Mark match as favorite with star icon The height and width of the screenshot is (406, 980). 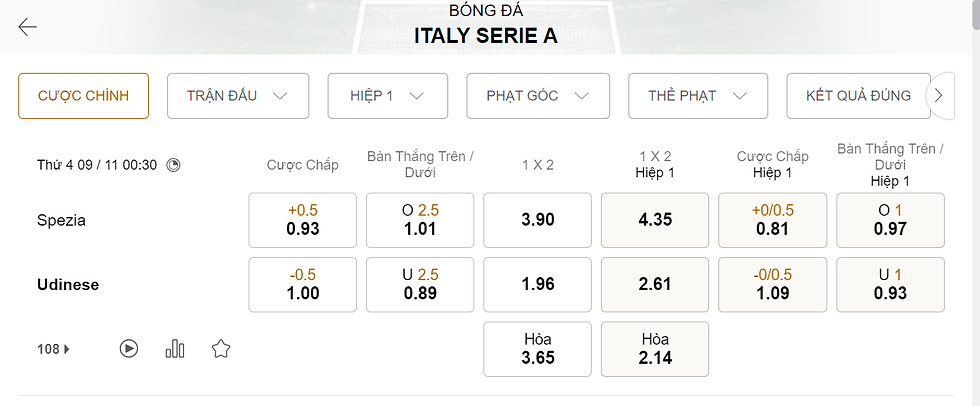click(x=221, y=349)
